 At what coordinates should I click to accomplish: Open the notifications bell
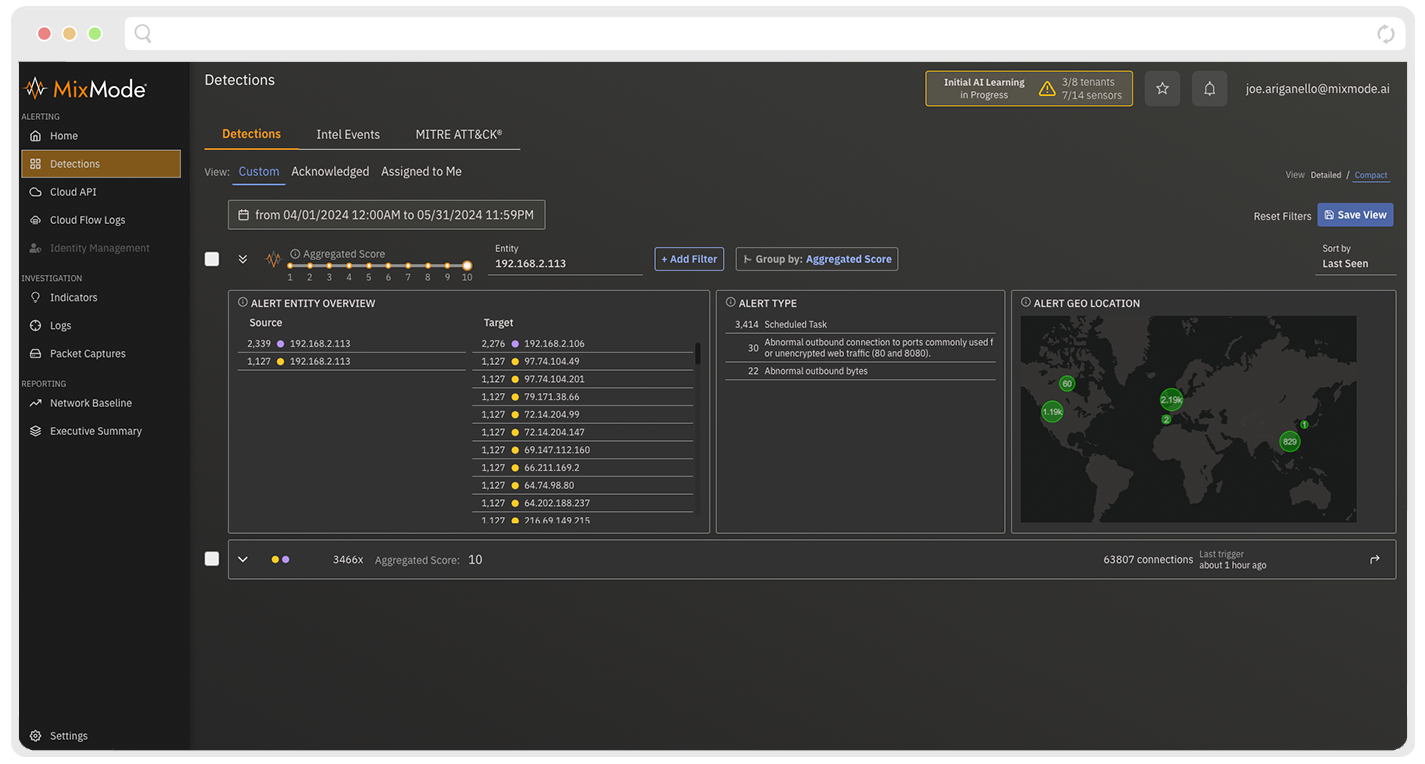coord(1209,89)
